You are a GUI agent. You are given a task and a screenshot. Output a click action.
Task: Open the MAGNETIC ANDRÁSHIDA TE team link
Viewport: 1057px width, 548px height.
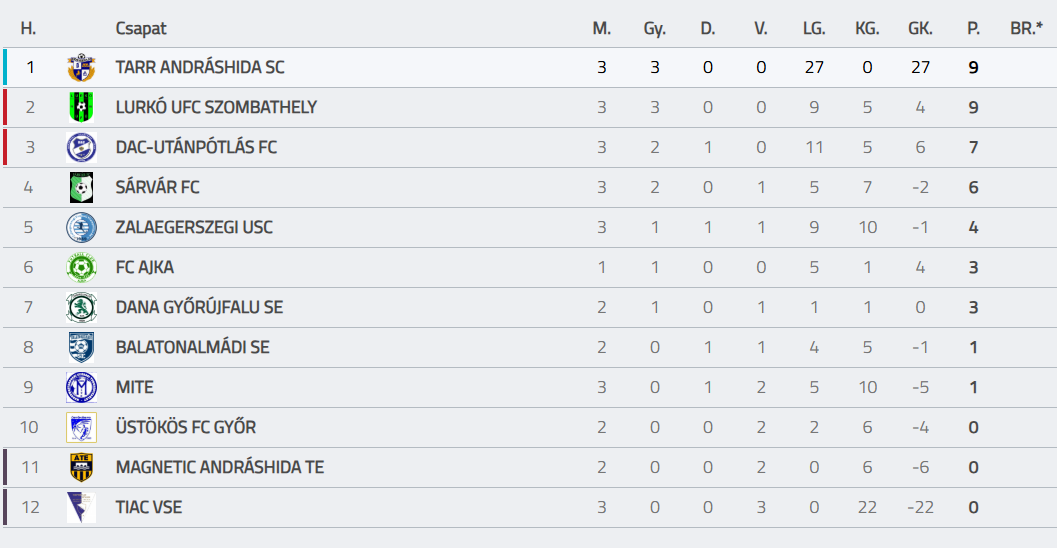pyautogui.click(x=220, y=467)
